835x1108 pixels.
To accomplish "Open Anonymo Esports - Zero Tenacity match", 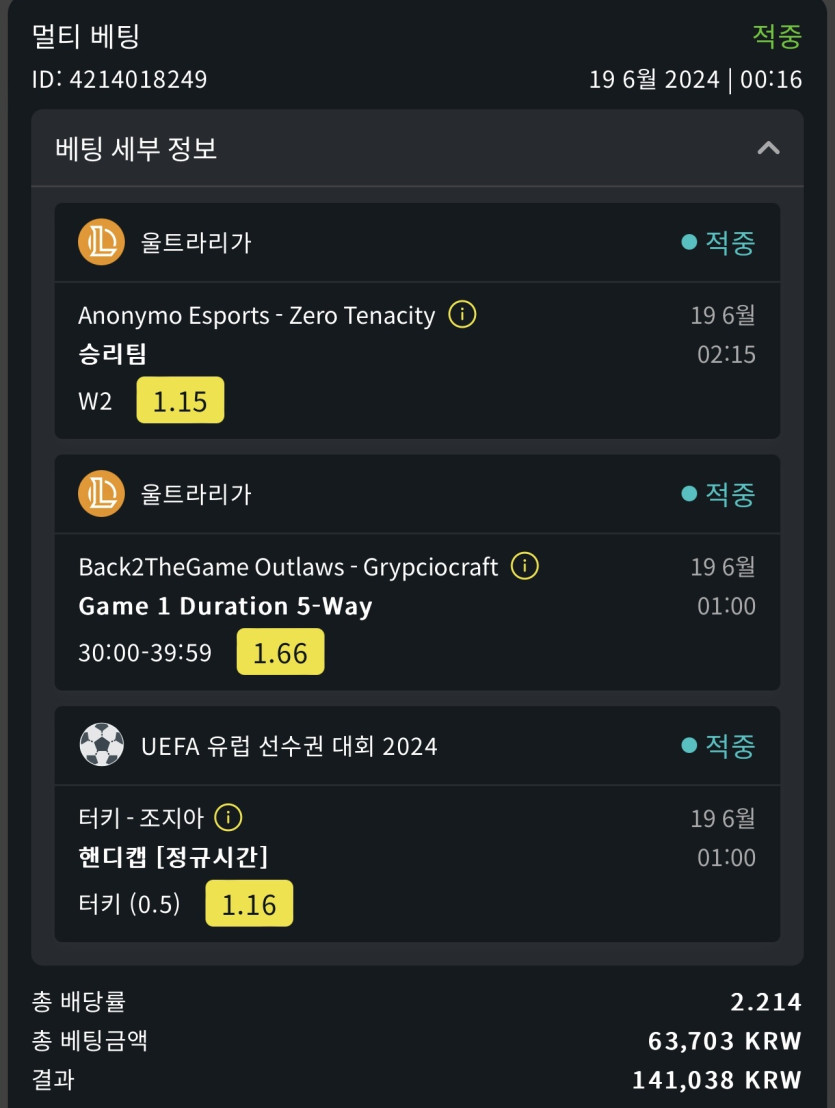I will 257,316.
